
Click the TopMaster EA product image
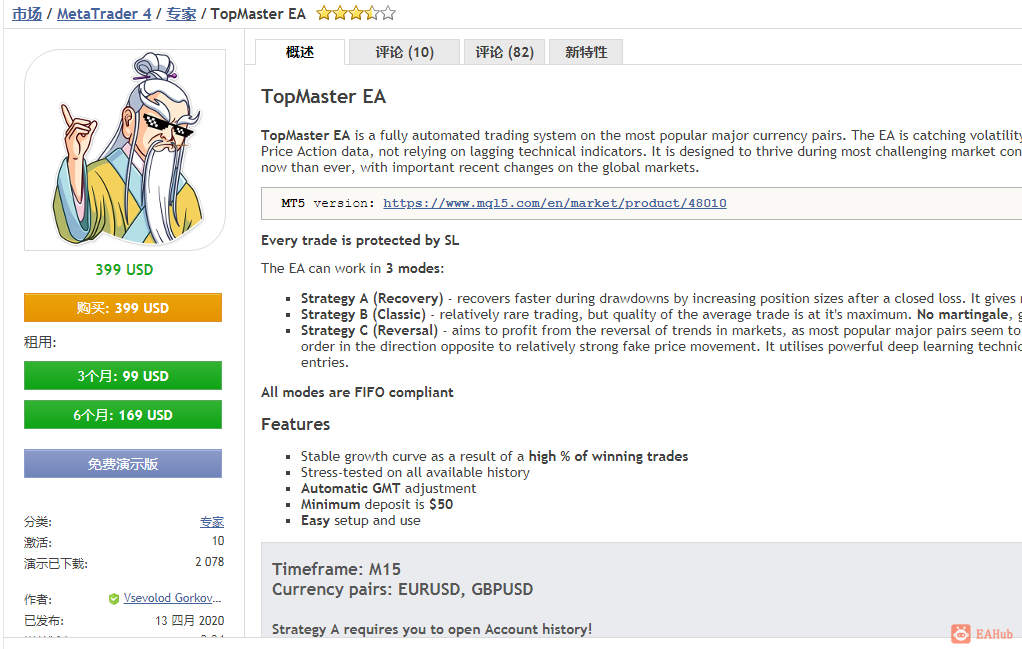(x=125, y=150)
